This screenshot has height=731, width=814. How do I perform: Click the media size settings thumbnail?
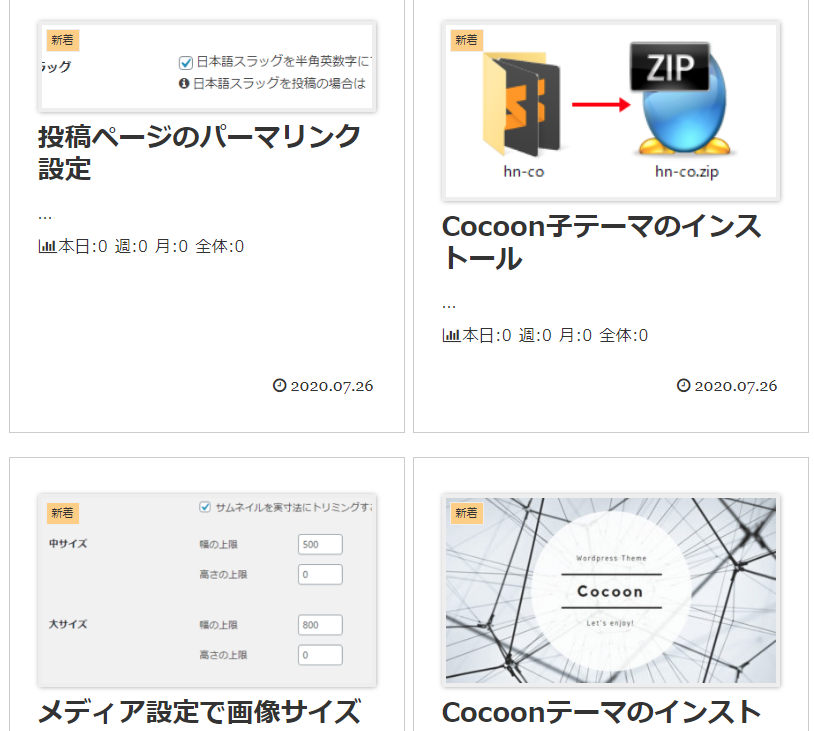207,590
